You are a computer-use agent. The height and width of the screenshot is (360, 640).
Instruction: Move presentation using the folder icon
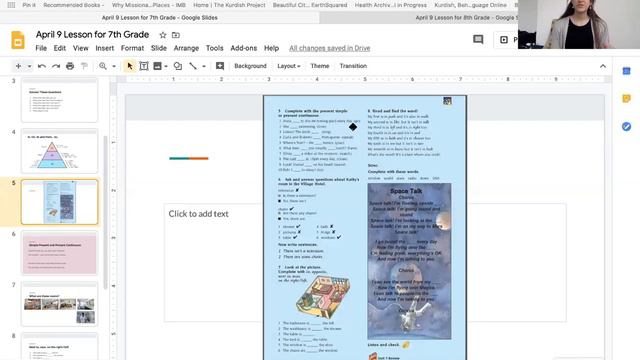(x=176, y=35)
